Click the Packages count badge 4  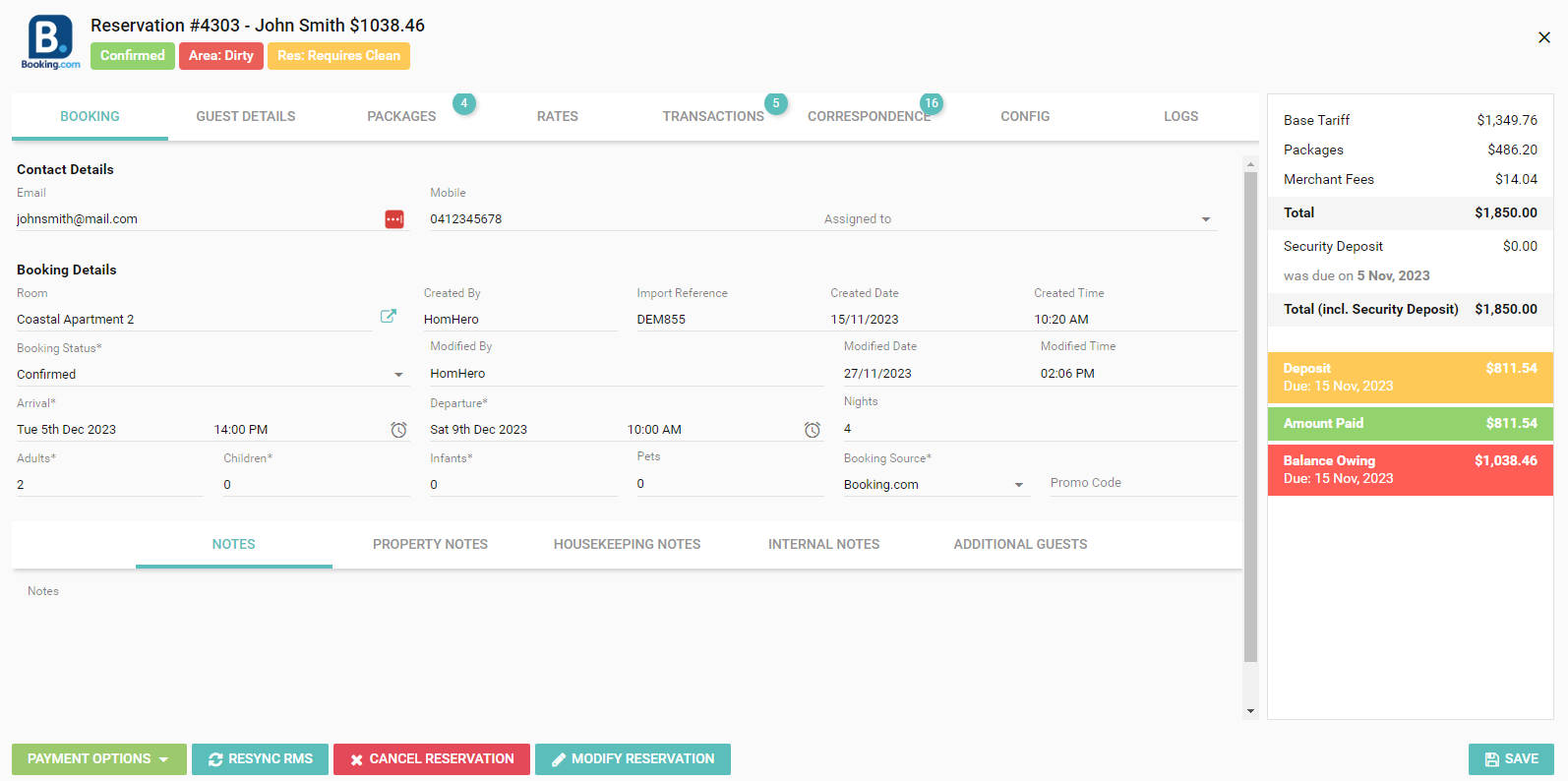coord(464,103)
